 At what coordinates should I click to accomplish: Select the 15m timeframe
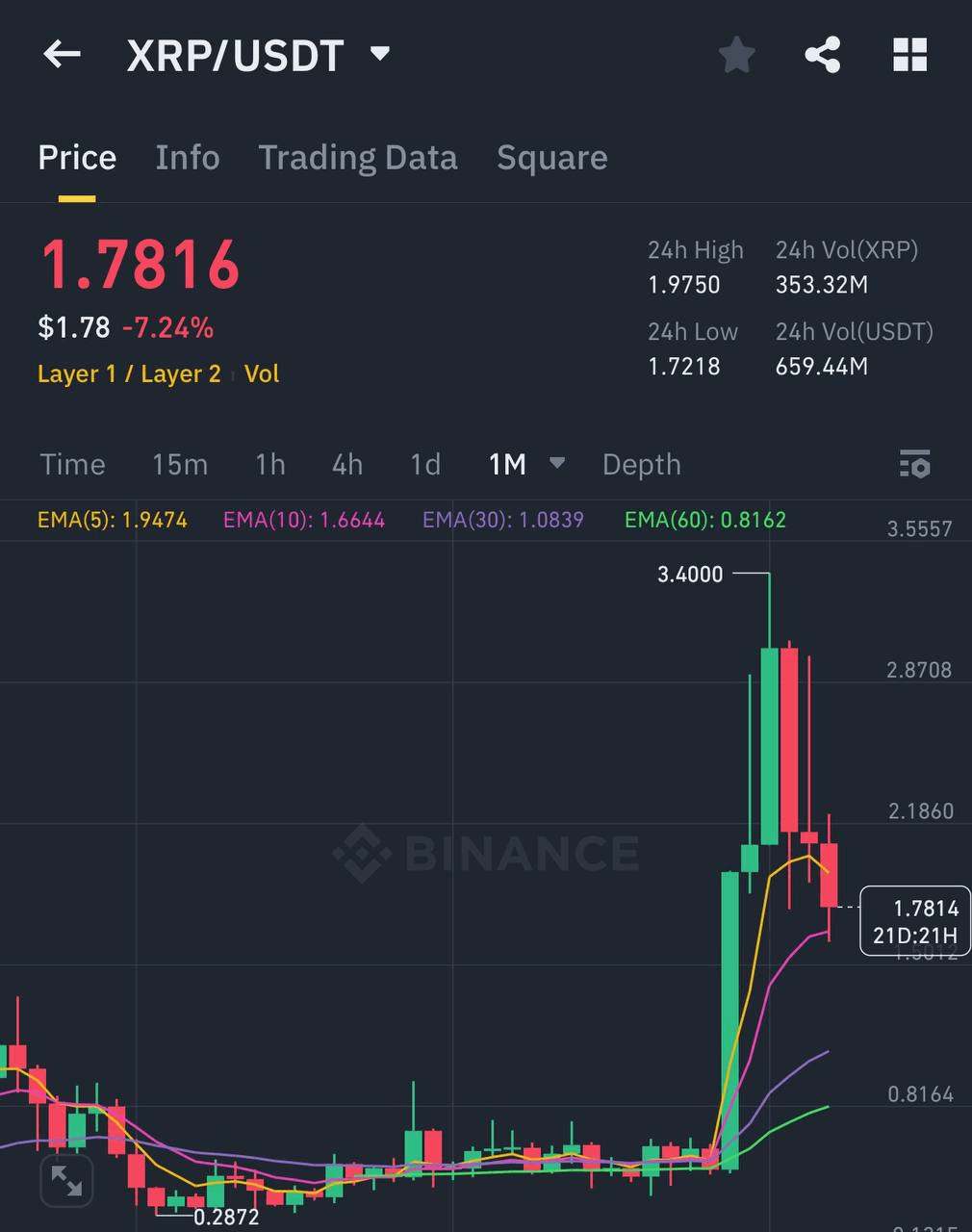coord(179,464)
